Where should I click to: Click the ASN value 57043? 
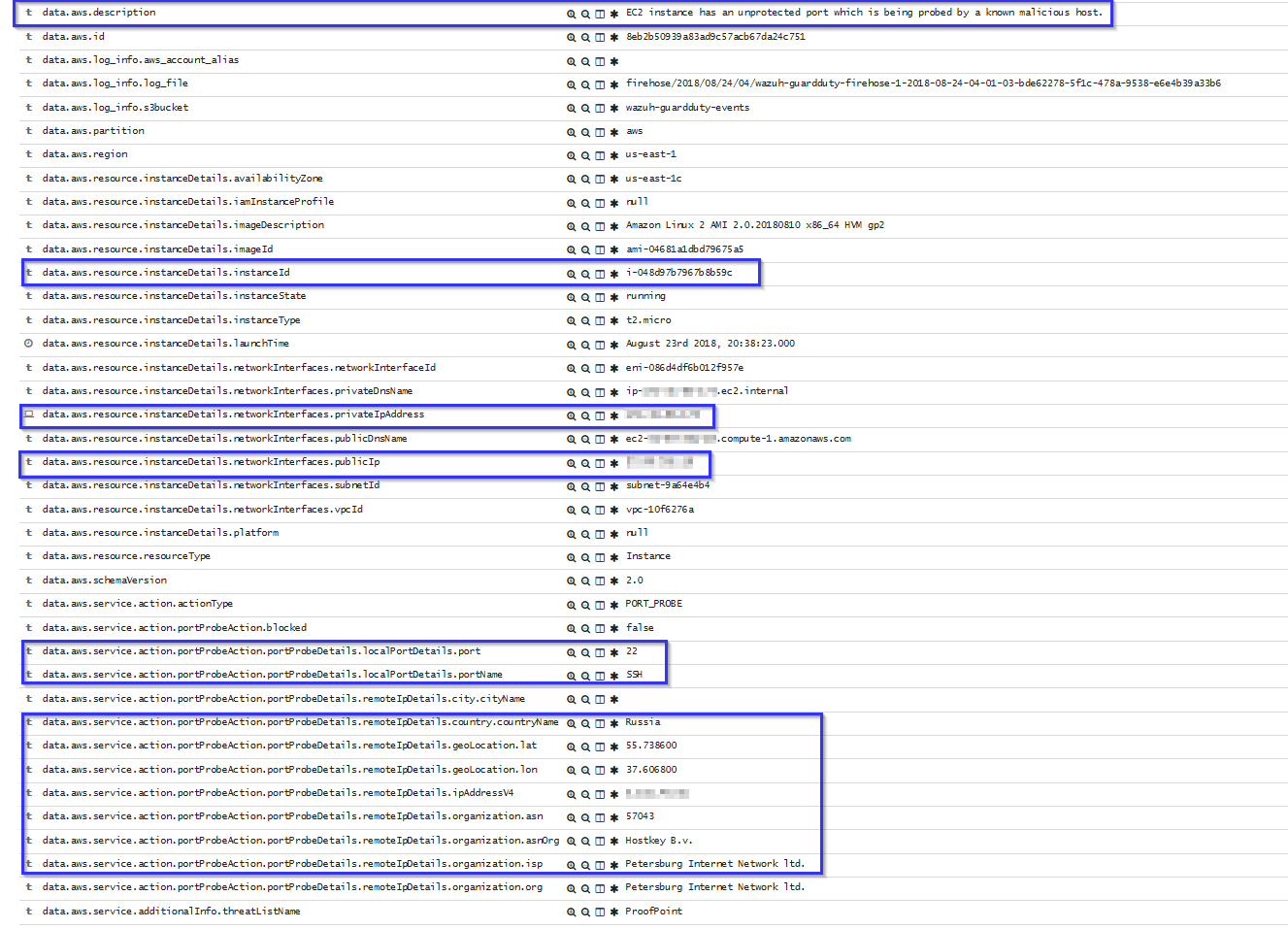(x=640, y=816)
